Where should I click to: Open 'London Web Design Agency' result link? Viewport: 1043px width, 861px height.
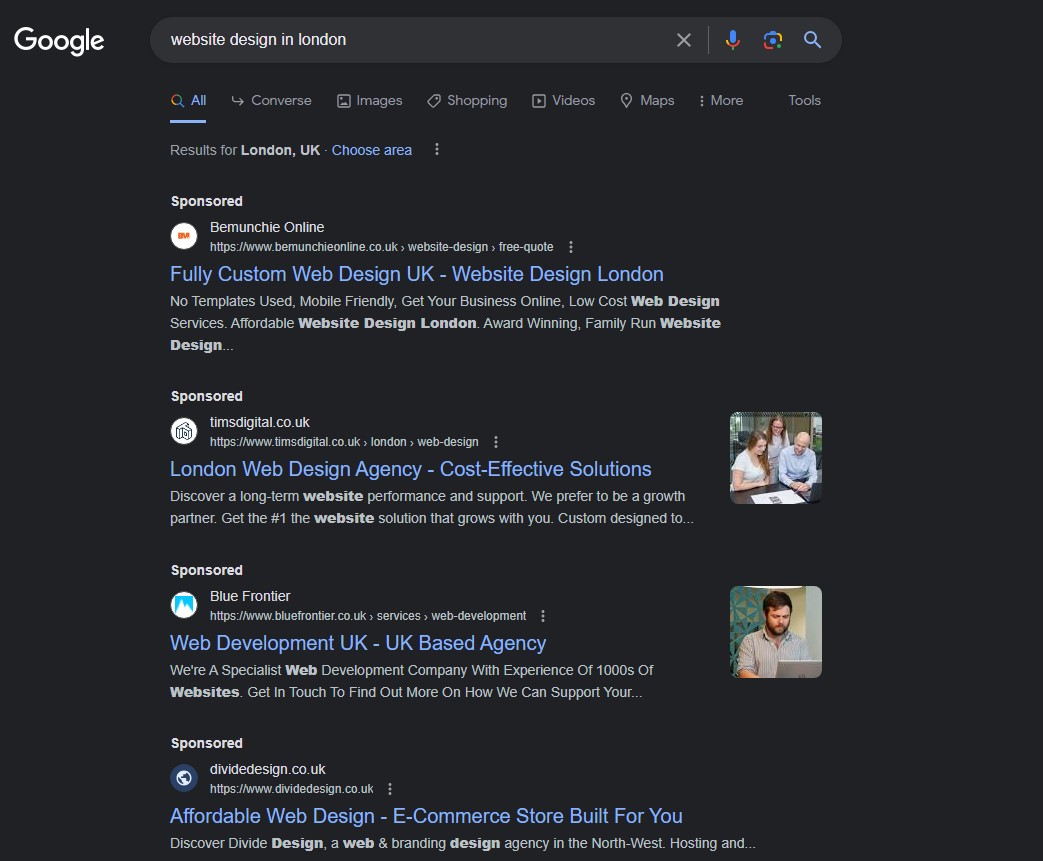coord(410,469)
